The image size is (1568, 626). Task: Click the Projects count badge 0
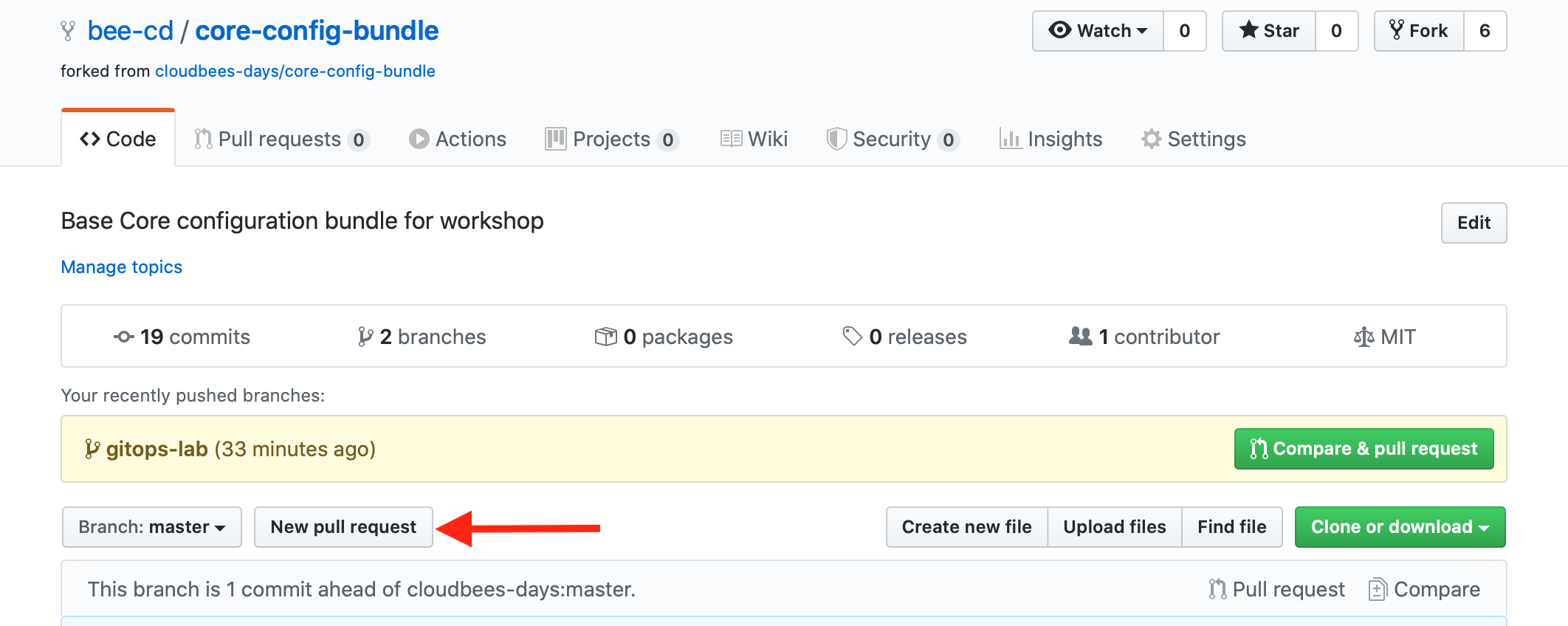pos(668,140)
